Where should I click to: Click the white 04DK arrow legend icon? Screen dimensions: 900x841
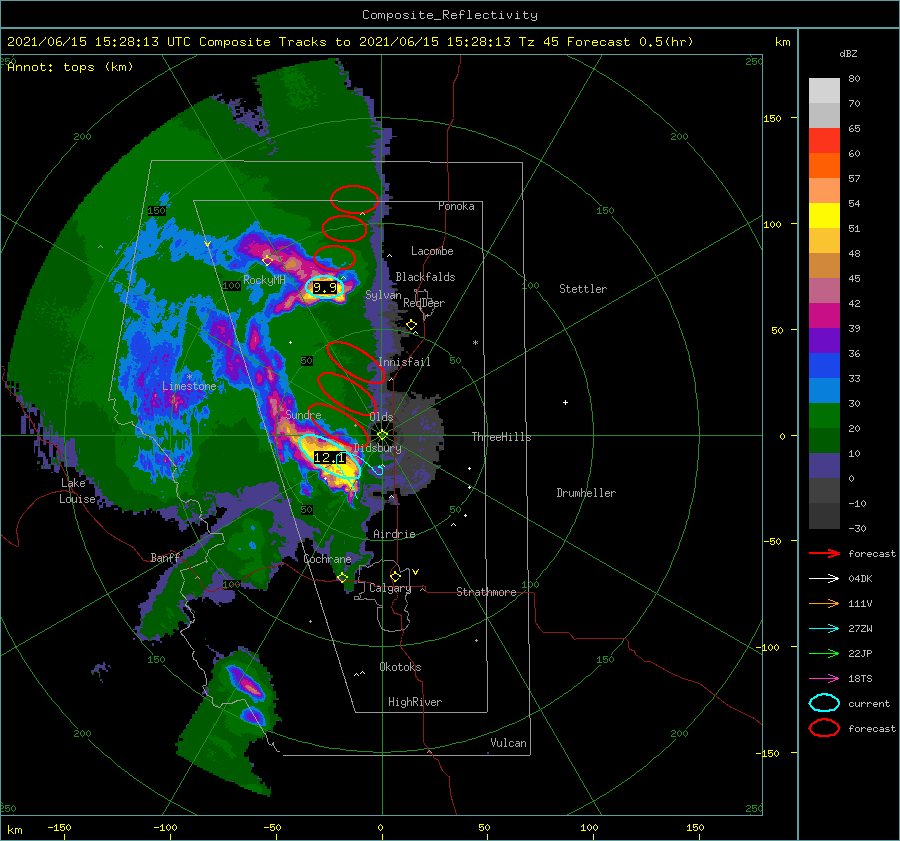click(x=824, y=579)
